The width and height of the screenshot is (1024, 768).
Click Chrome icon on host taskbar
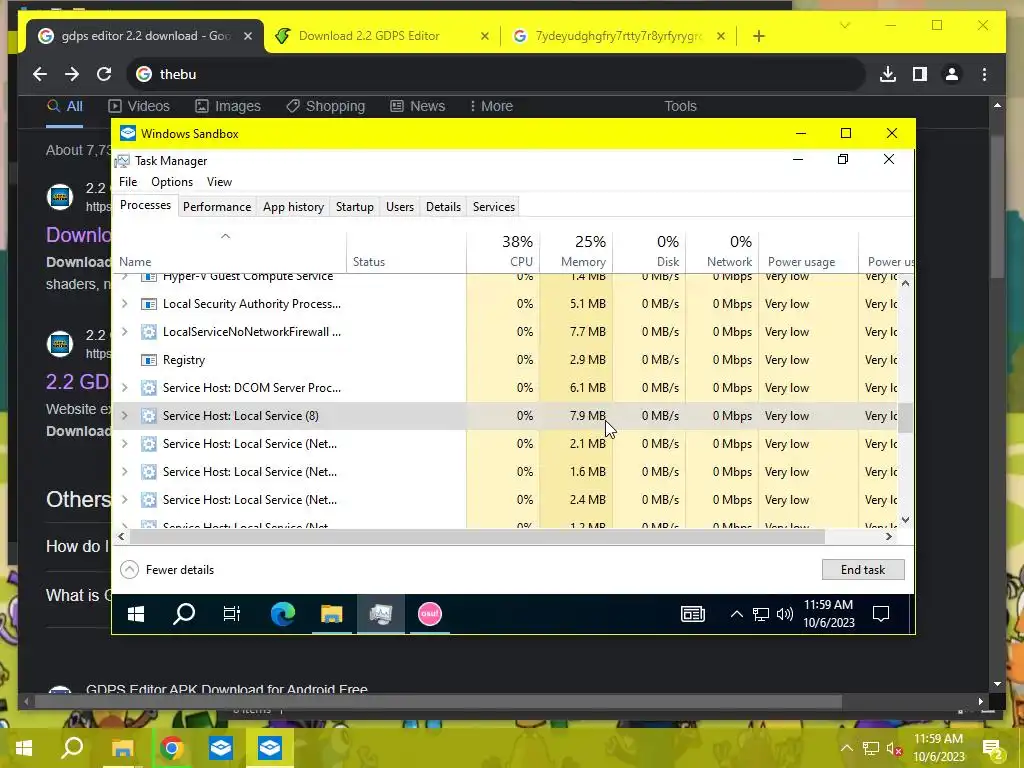(172, 748)
